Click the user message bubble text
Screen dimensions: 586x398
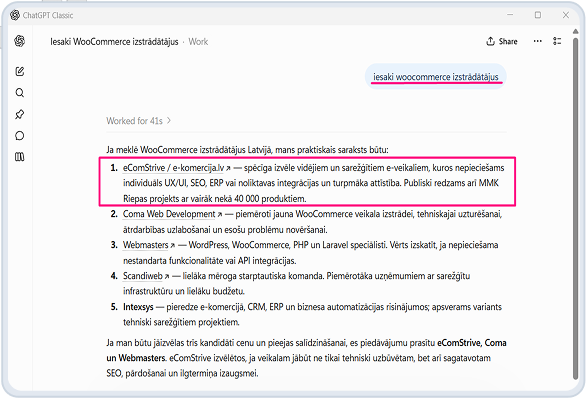pyautogui.click(x=436, y=77)
